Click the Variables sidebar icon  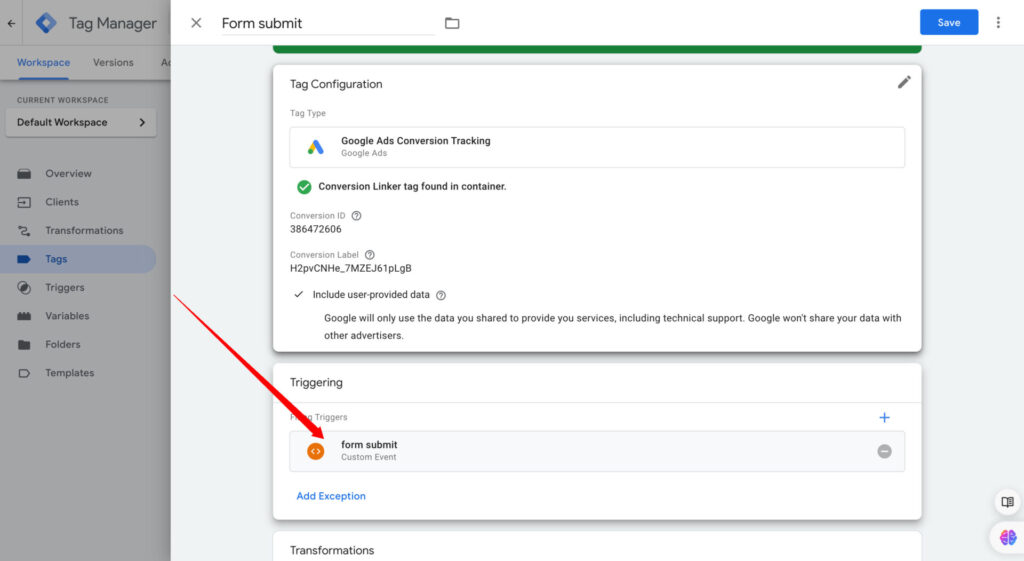tap(24, 316)
